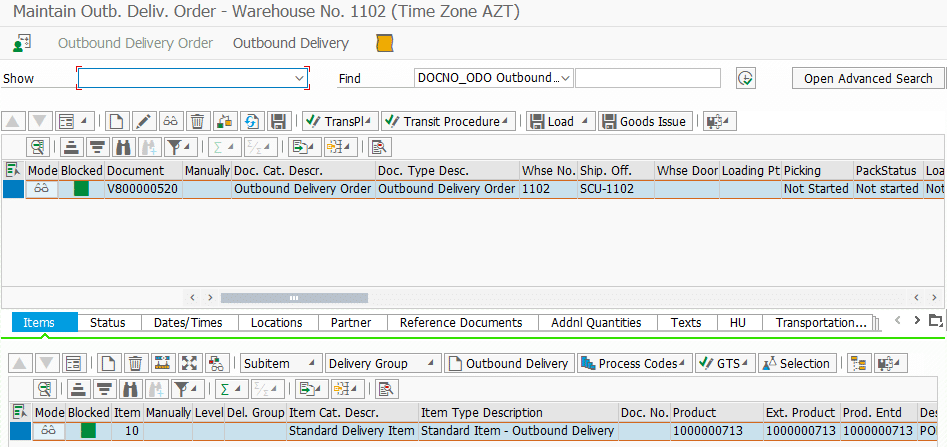947x447 pixels.
Task: Click the execute search icon beside Find field
Action: (745, 78)
